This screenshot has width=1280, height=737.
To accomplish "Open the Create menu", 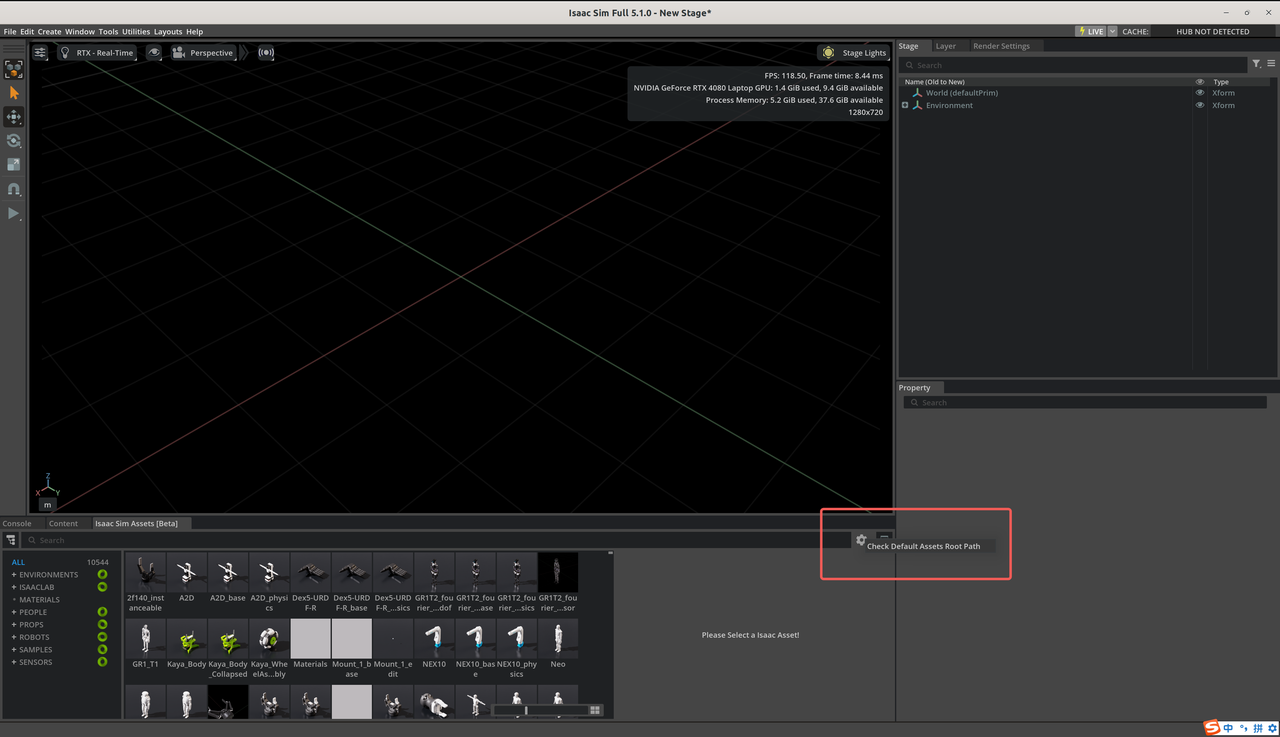I will [49, 31].
